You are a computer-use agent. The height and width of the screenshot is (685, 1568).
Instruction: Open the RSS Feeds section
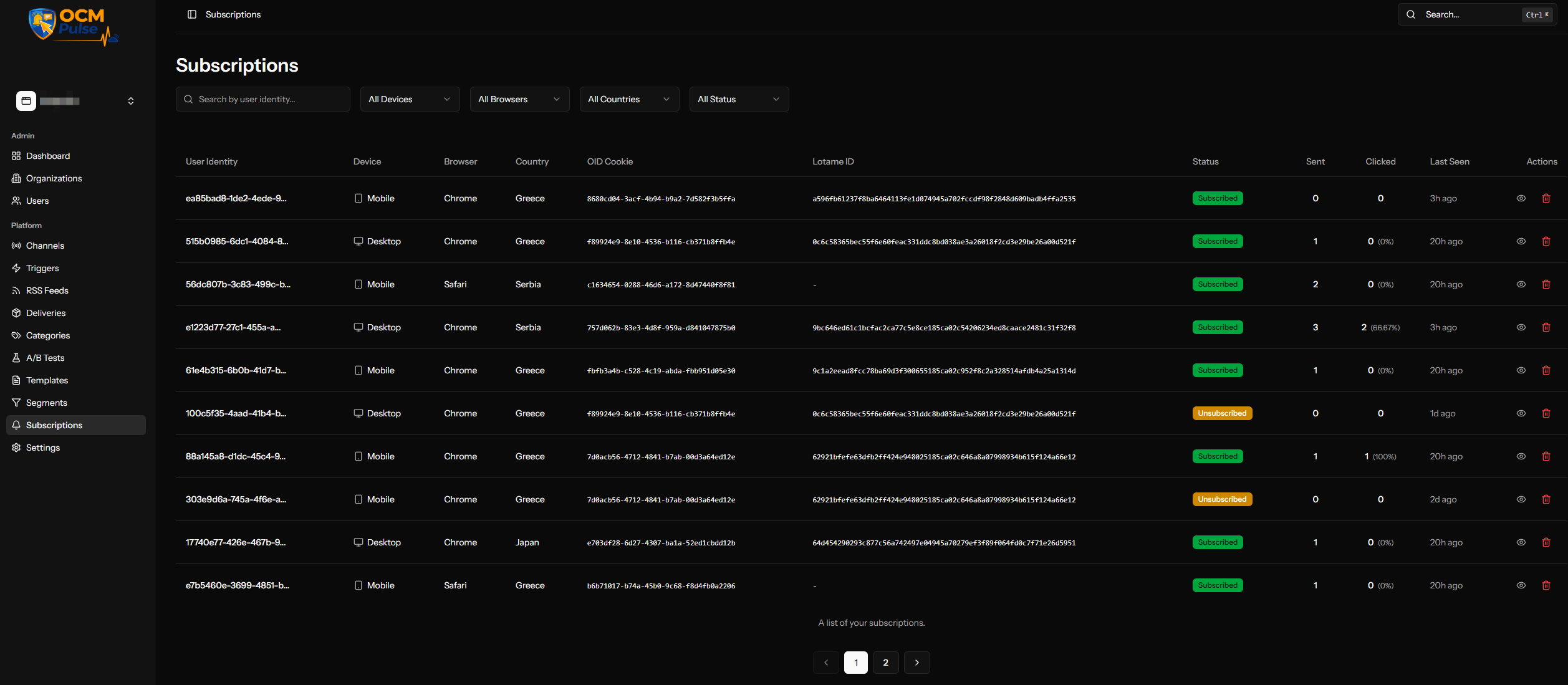pyautogui.click(x=47, y=290)
